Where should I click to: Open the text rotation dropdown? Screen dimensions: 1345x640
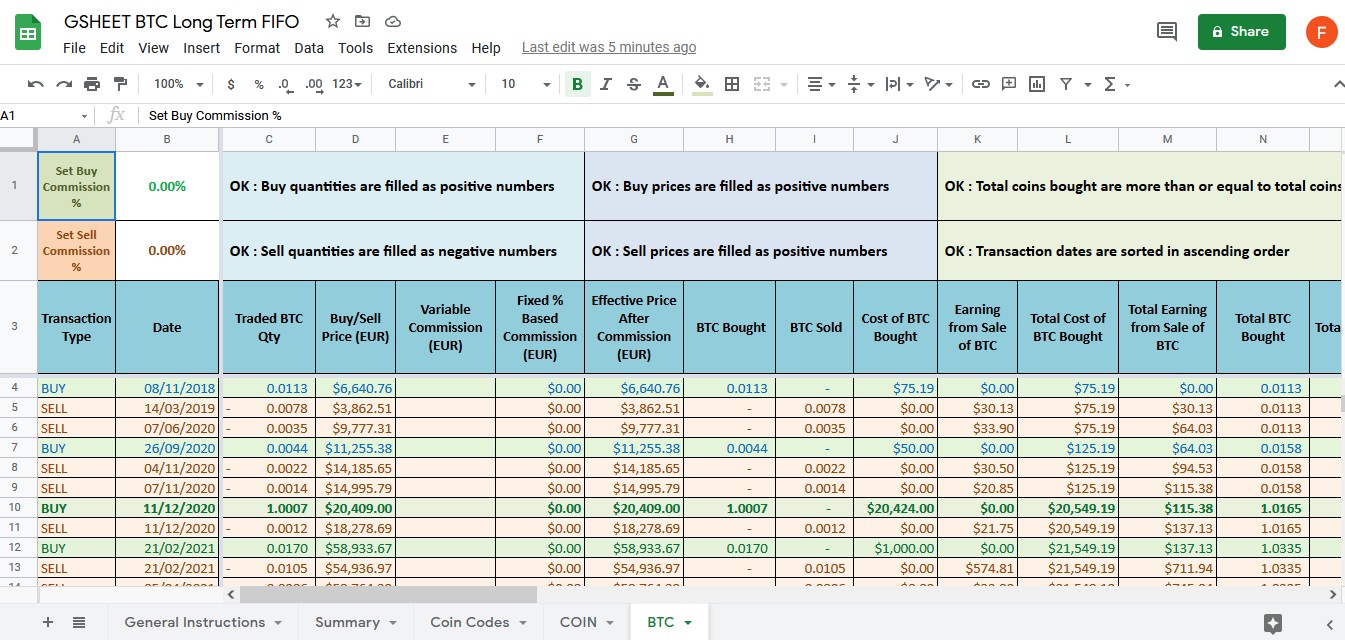[938, 84]
